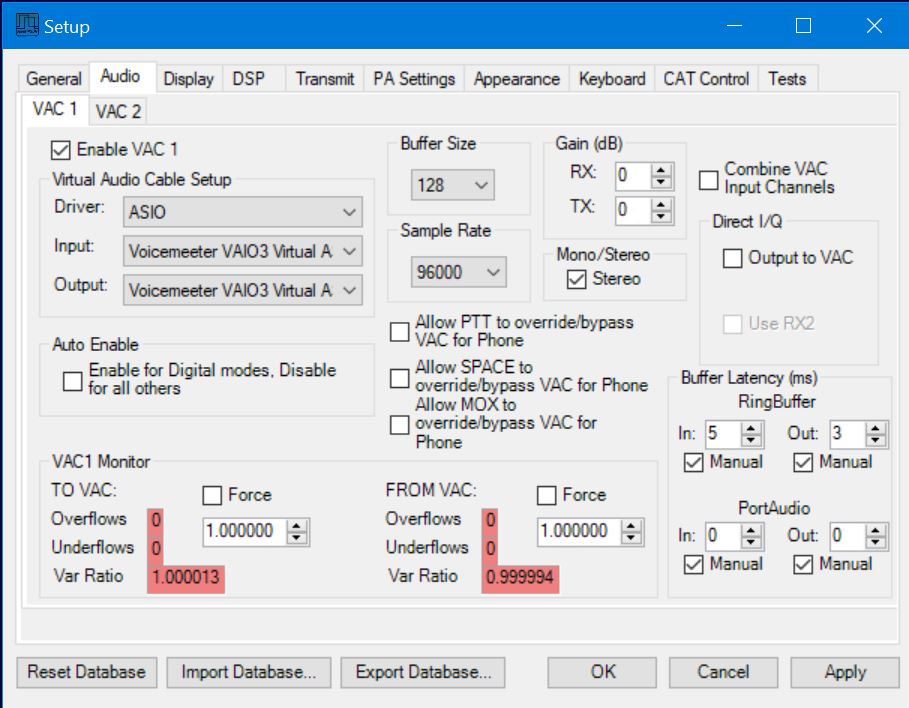Click the Export Database button
The height and width of the screenshot is (708, 909).
(423, 672)
